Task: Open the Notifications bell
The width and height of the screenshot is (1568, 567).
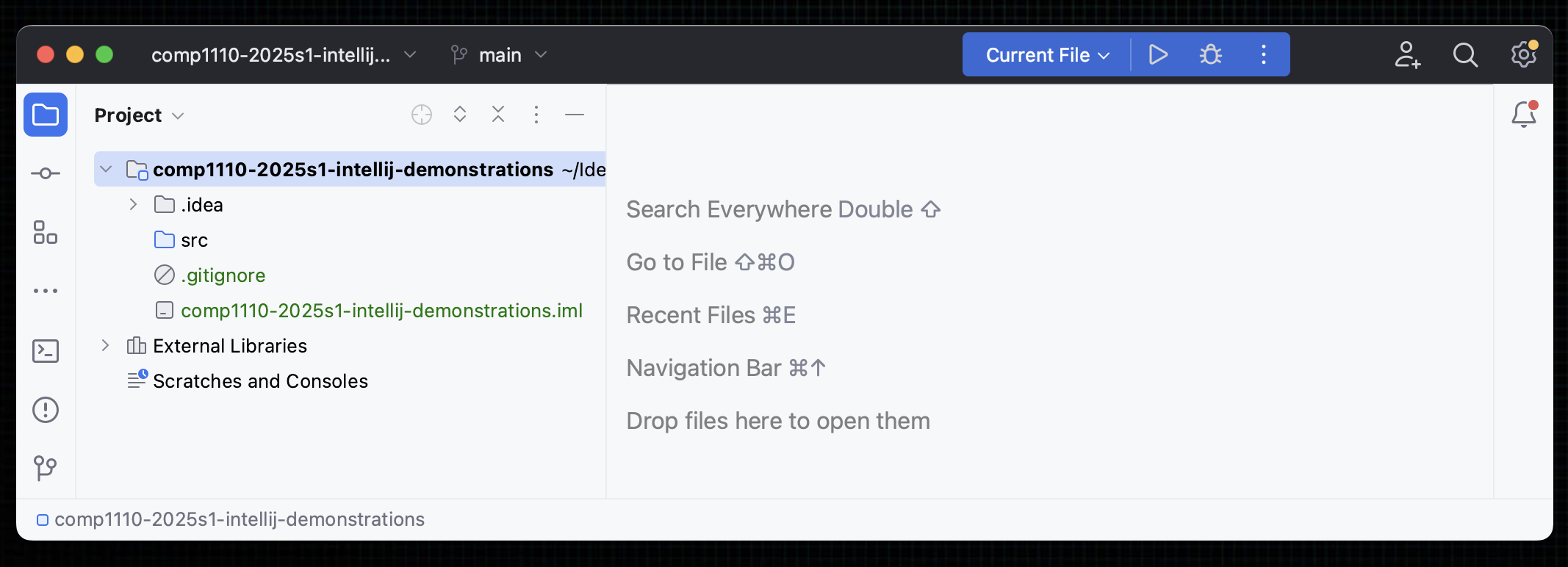Action: [1523, 115]
